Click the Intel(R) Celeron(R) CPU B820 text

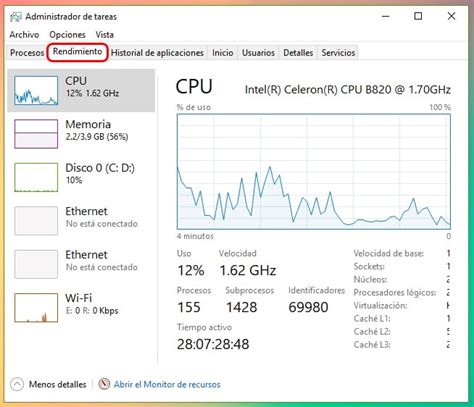click(x=348, y=90)
